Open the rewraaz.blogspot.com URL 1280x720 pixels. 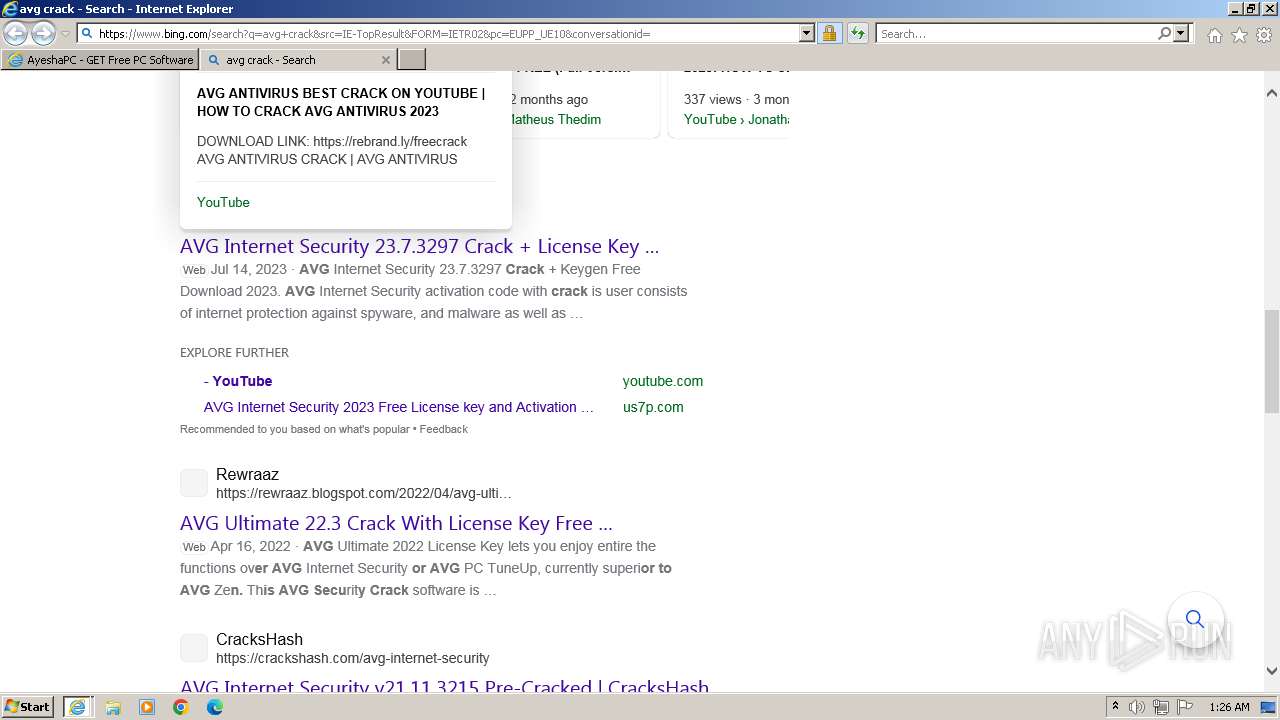coord(364,493)
